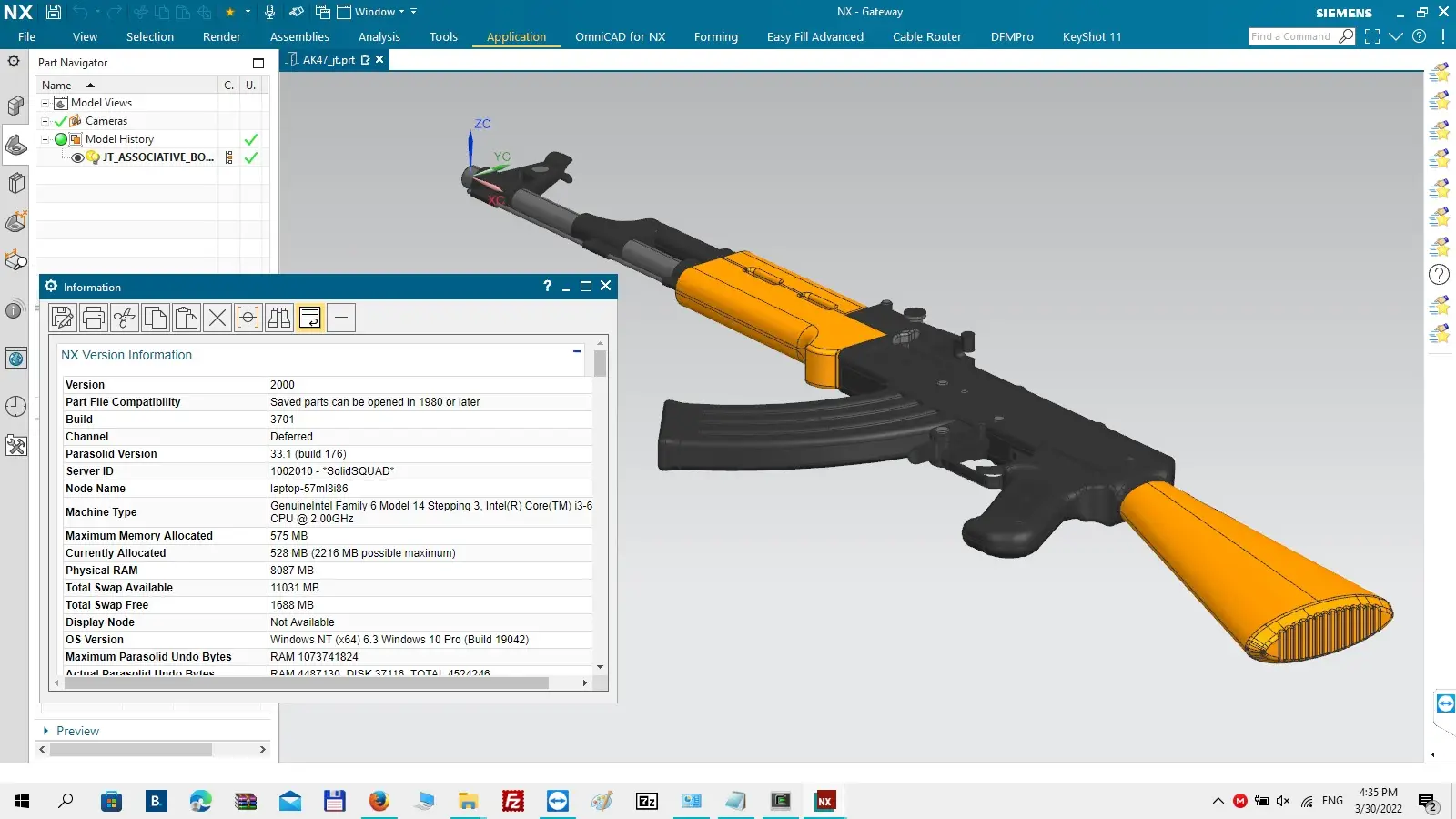Open the Window dropdown menu
The width and height of the screenshot is (1456, 819).
[377, 12]
